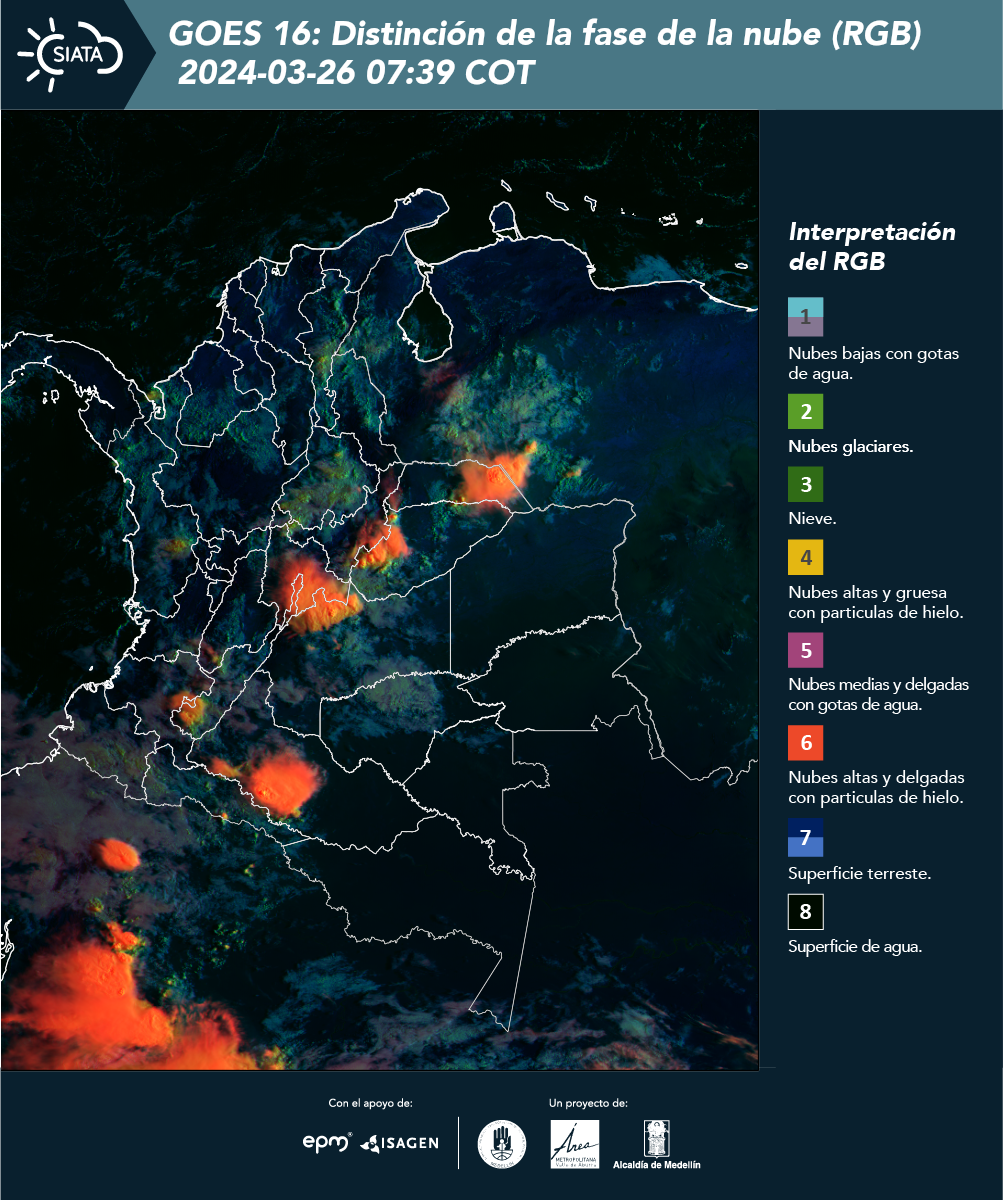Select the orange-red swatch numbered 6
1003x1200 pixels.
[x=805, y=743]
